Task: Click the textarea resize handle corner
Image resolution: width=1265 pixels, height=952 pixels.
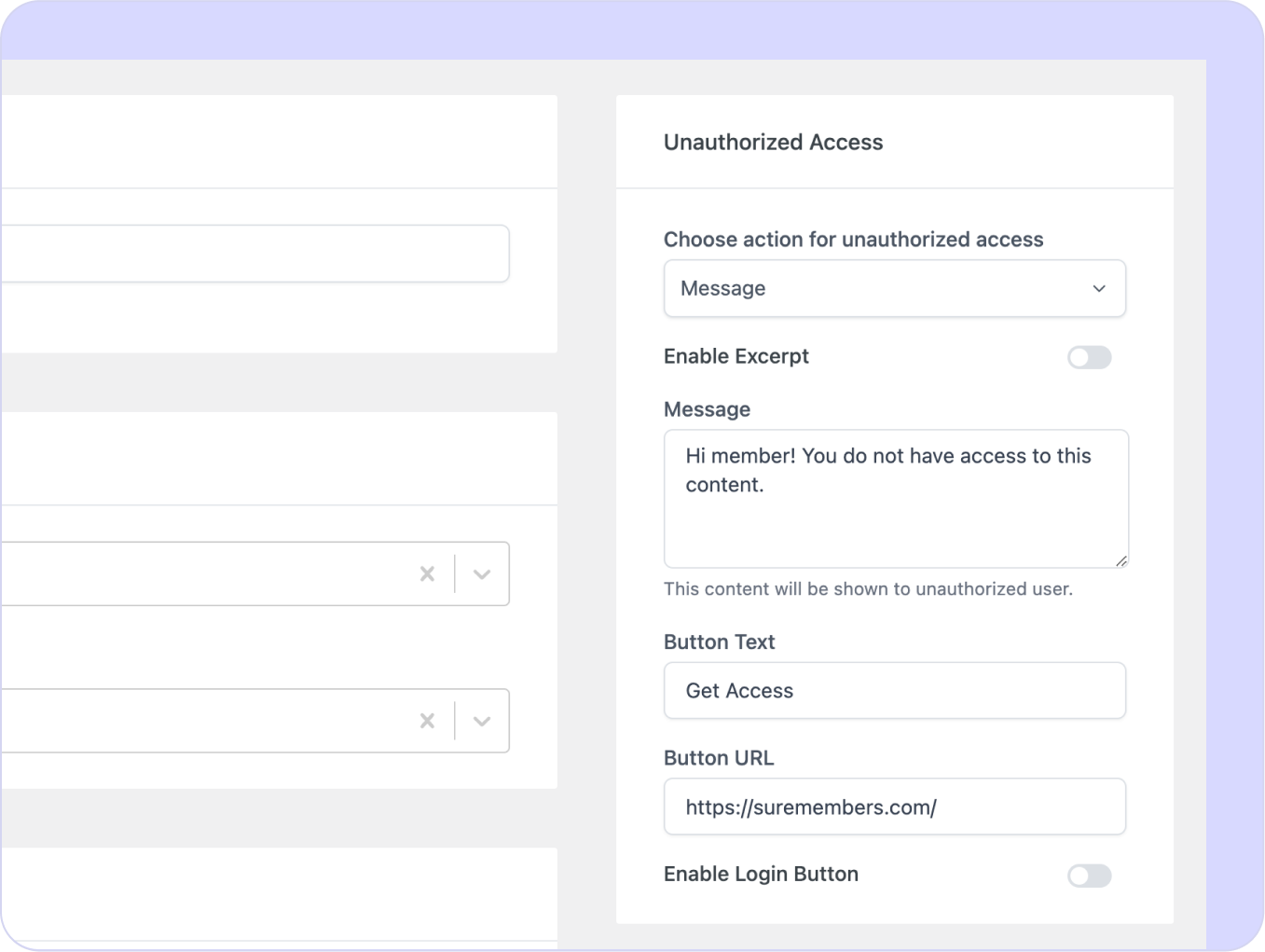Action: pos(1121,560)
